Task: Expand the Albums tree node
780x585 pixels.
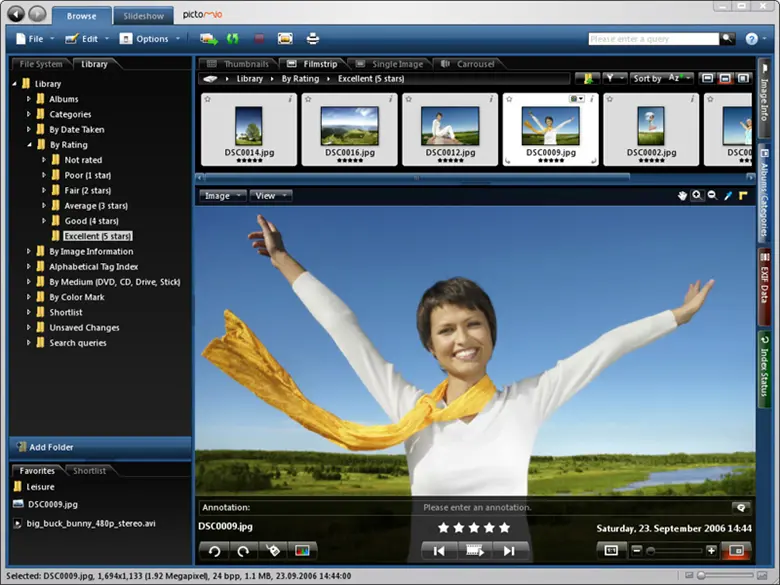Action: coord(28,99)
